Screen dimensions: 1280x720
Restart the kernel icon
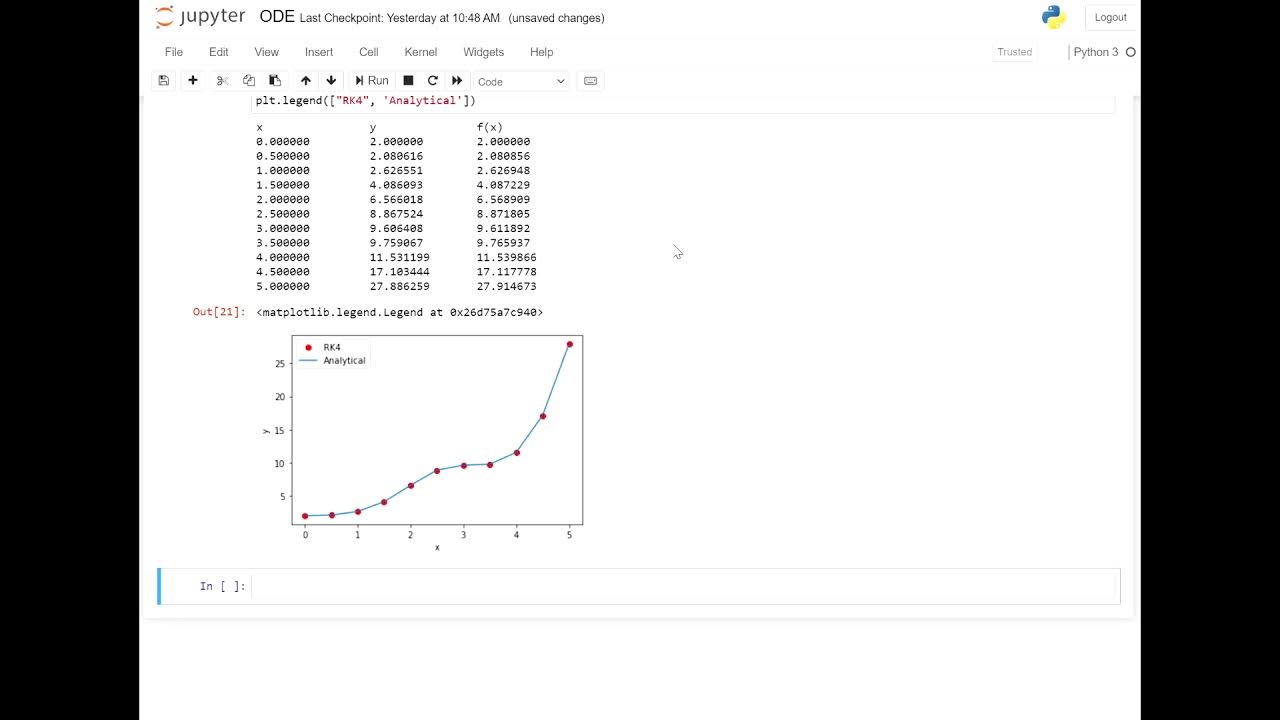point(433,81)
